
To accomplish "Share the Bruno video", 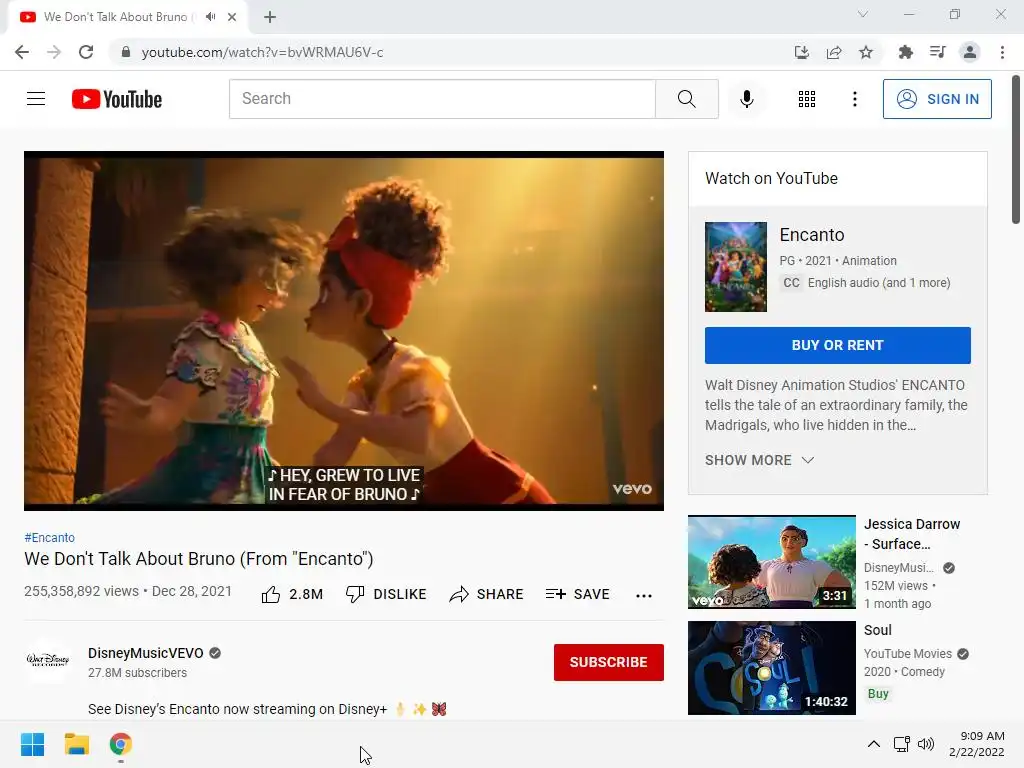I will pyautogui.click(x=487, y=594).
